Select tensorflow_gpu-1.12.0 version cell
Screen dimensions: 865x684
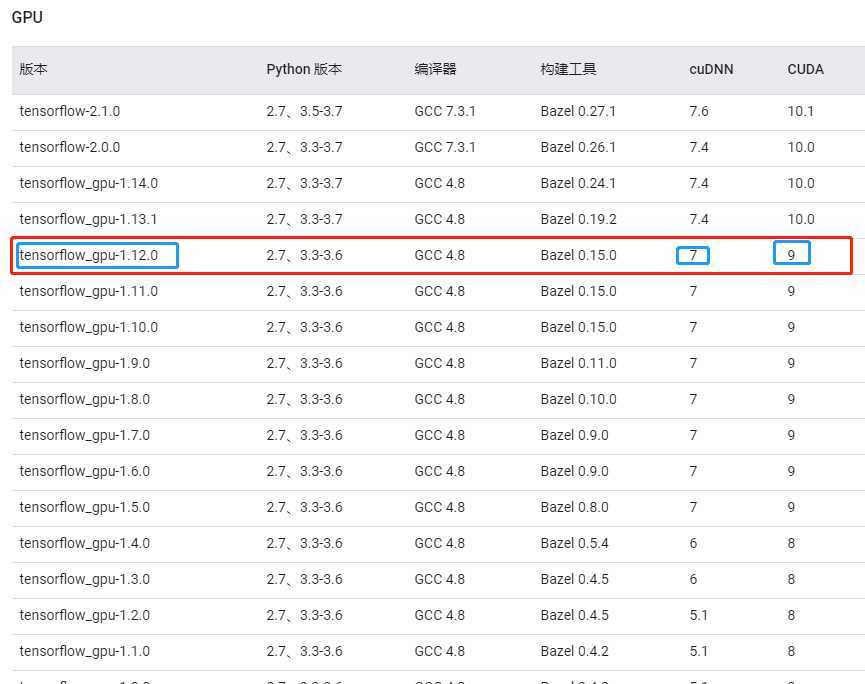click(88, 255)
